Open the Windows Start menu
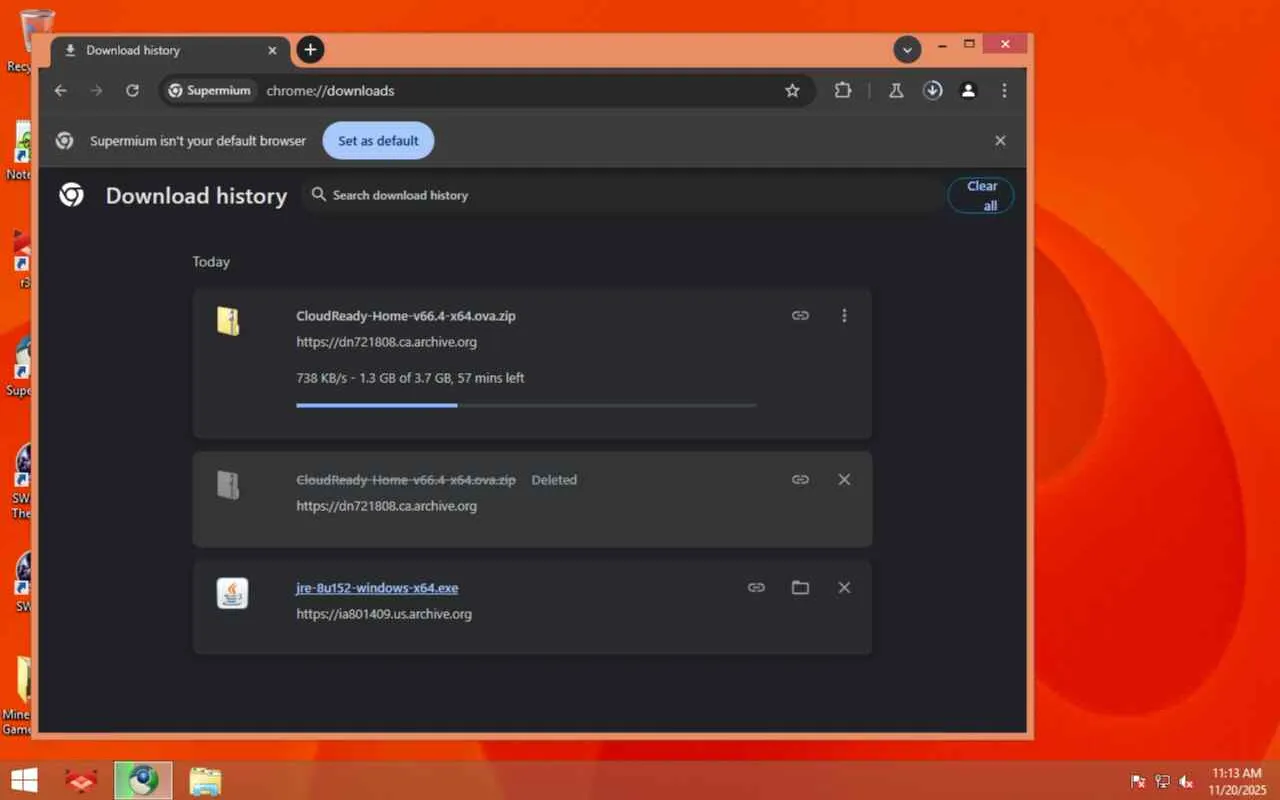Screen dimensions: 1280x800 (24, 780)
